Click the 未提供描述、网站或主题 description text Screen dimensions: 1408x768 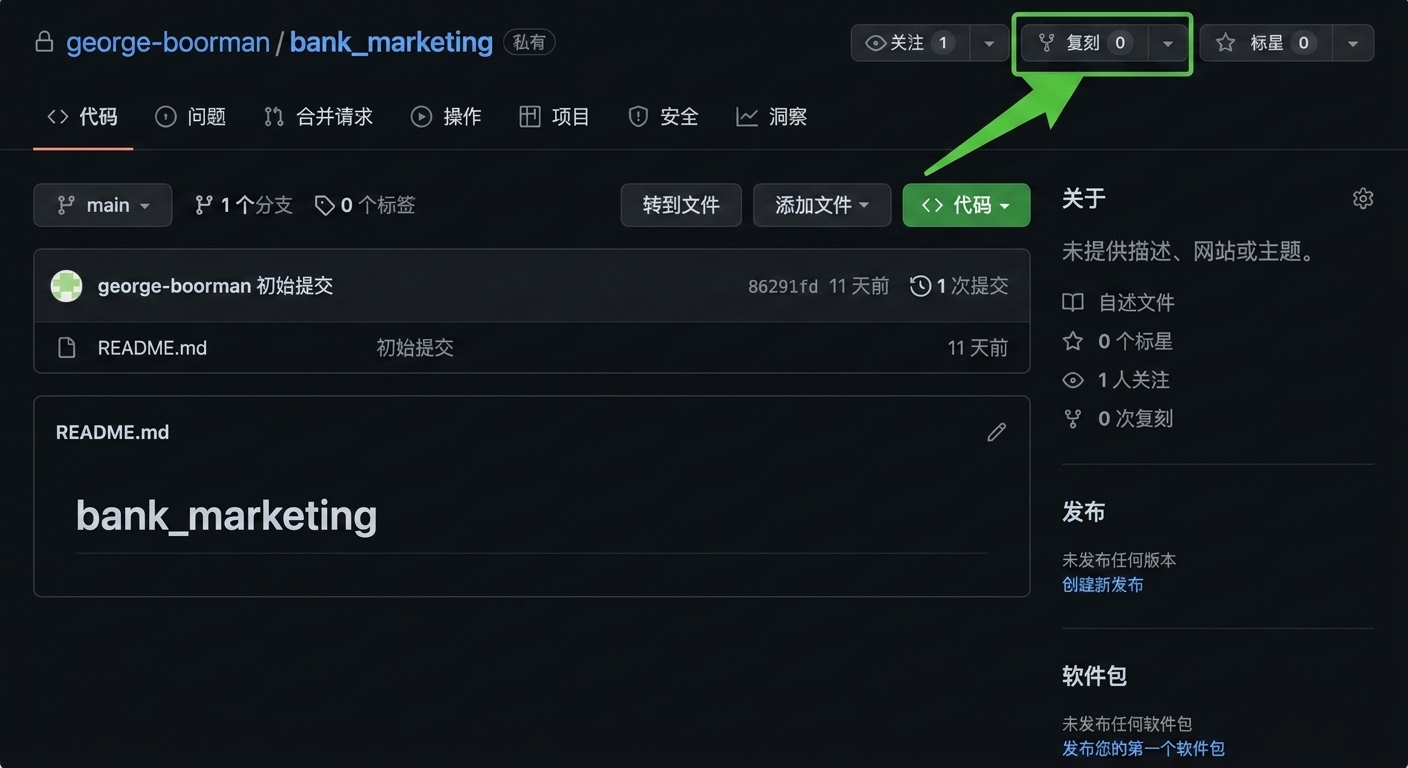(1188, 251)
